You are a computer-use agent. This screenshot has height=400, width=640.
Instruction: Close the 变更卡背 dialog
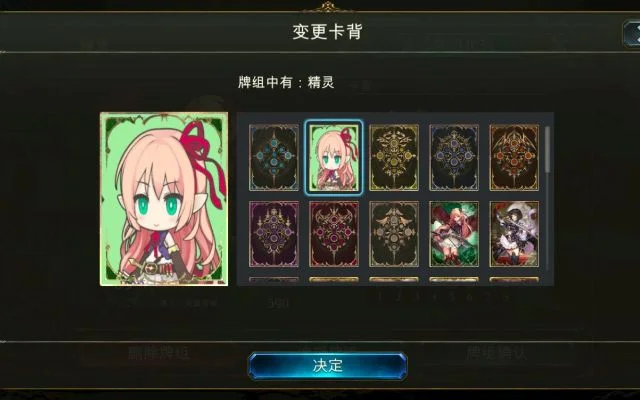(x=631, y=34)
